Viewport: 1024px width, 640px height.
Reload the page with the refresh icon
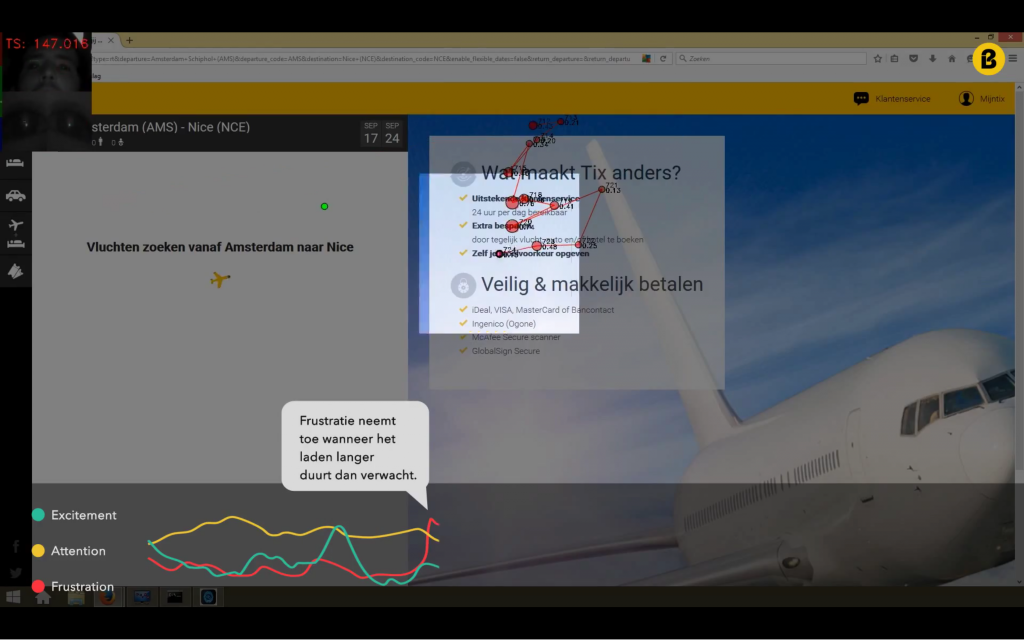pyautogui.click(x=663, y=59)
